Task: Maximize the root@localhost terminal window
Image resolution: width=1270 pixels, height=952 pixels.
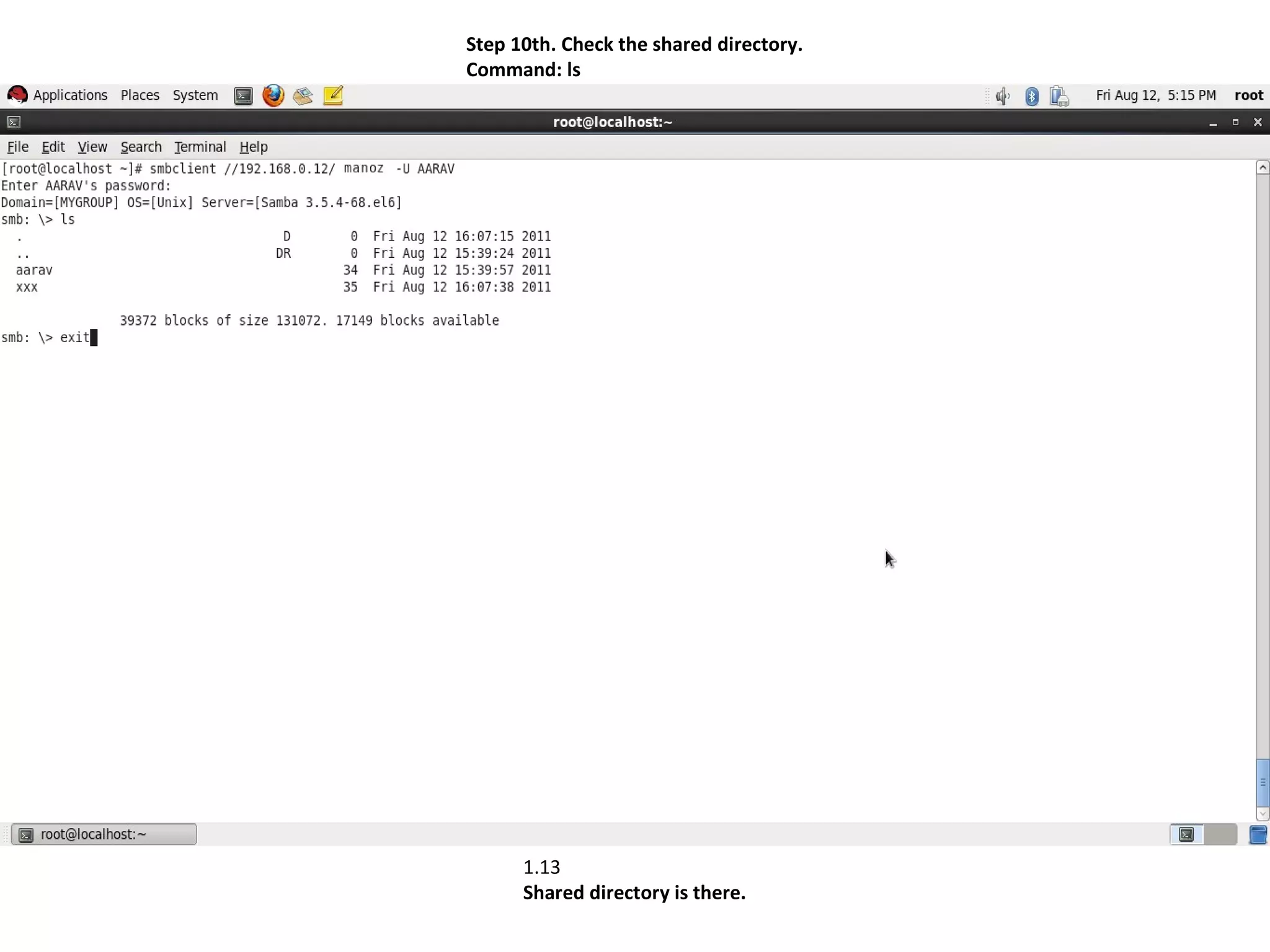Action: 1235,122
